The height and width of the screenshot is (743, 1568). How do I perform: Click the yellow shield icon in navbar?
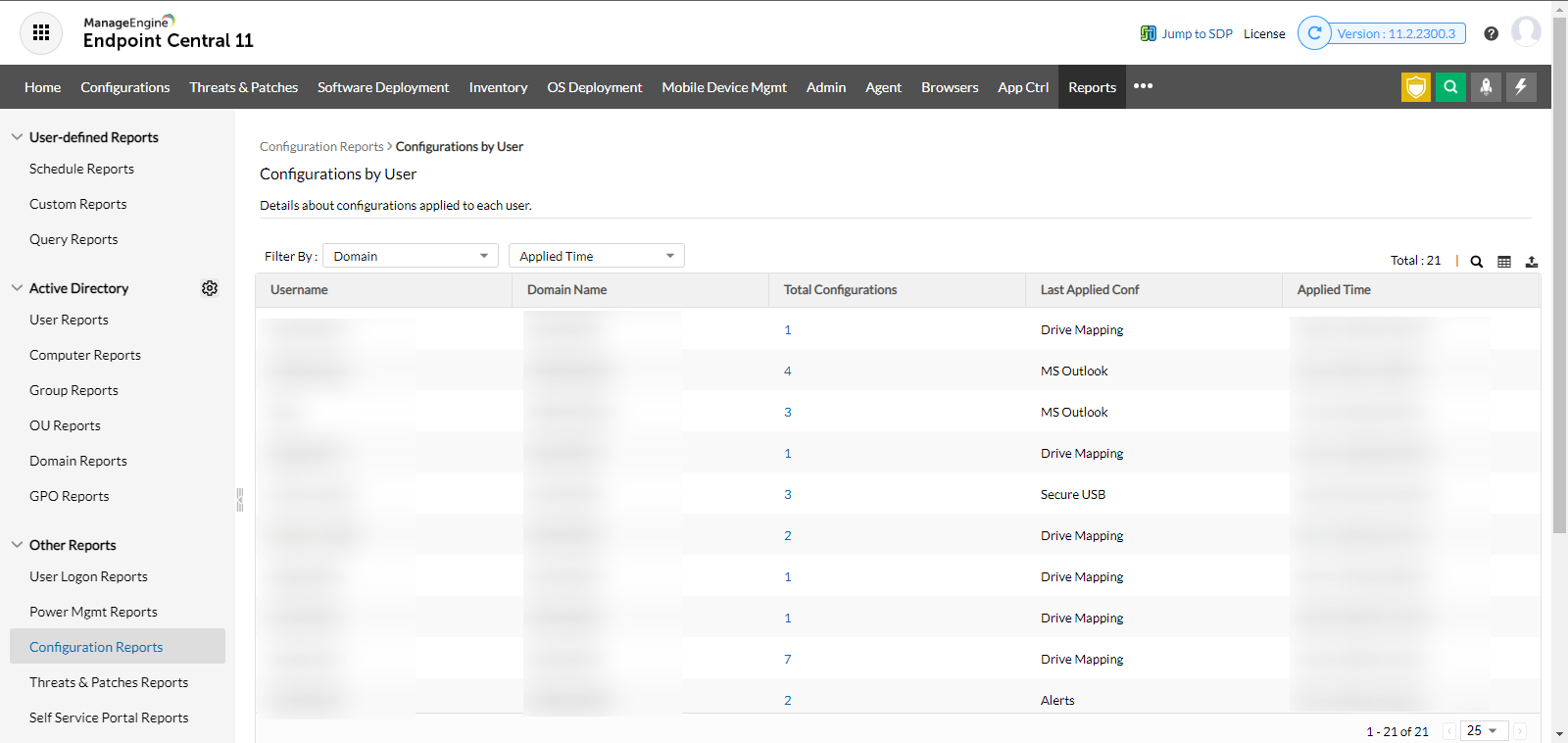[1415, 87]
